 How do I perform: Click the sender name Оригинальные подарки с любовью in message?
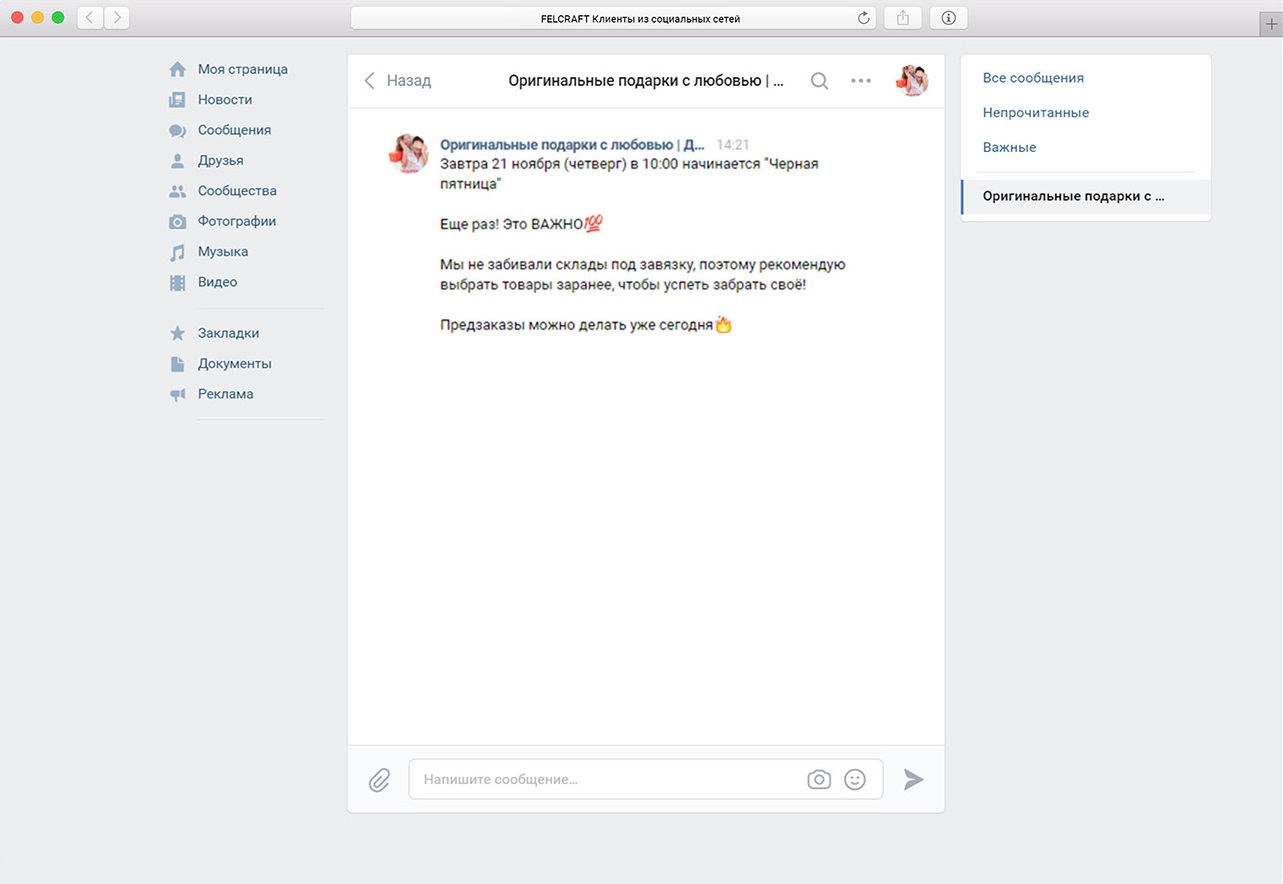[x=572, y=144]
